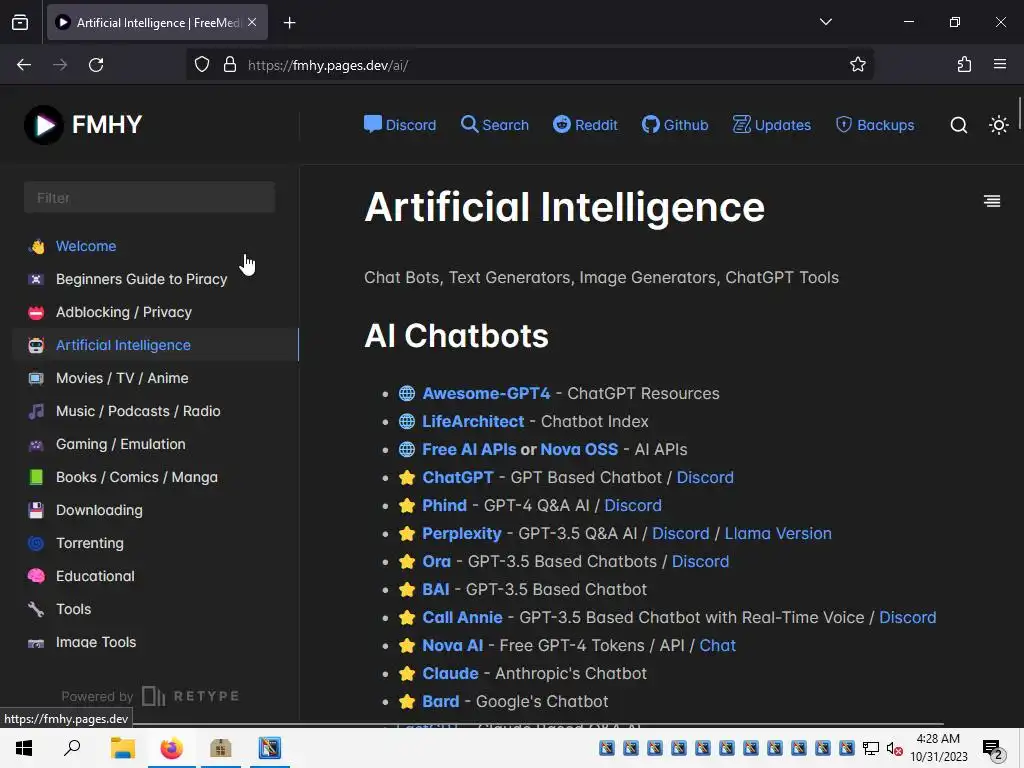The height and width of the screenshot is (768, 1024).
Task: Open the Bard link
Action: pyautogui.click(x=441, y=701)
